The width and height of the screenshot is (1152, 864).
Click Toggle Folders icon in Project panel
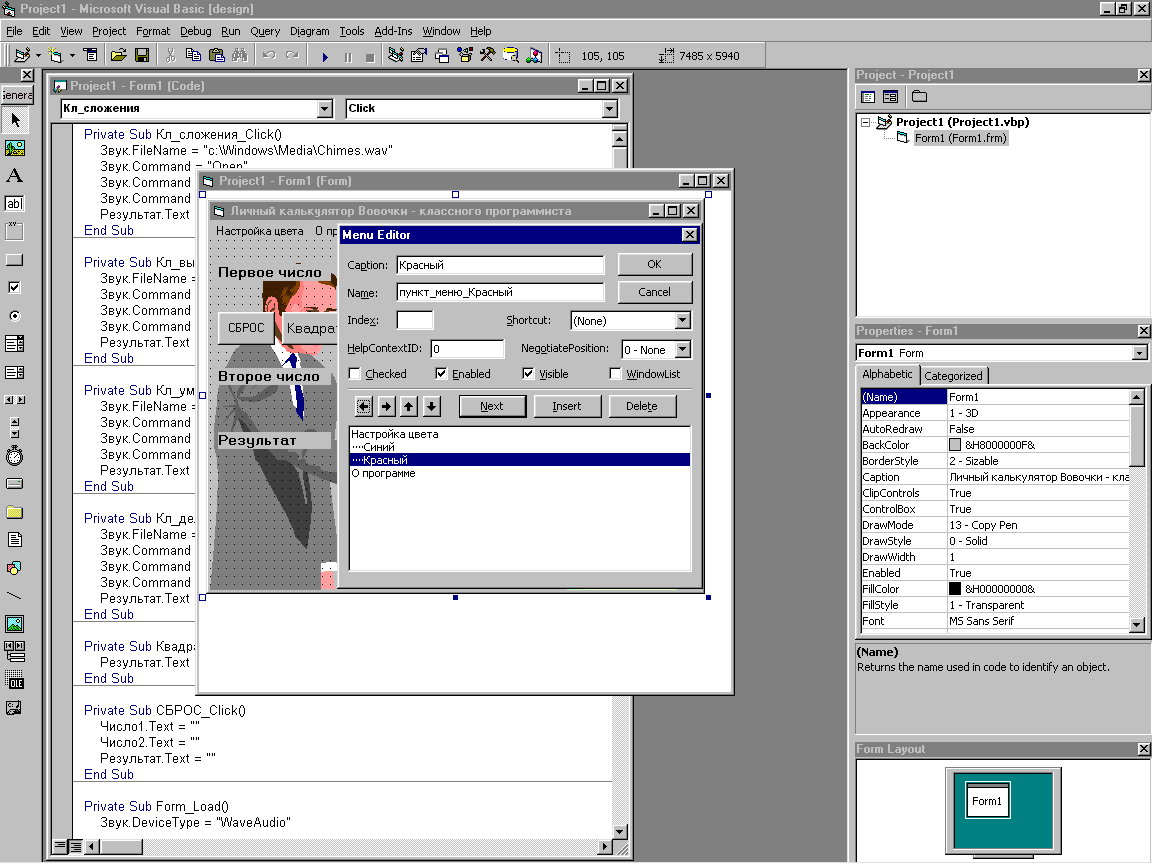[x=918, y=97]
